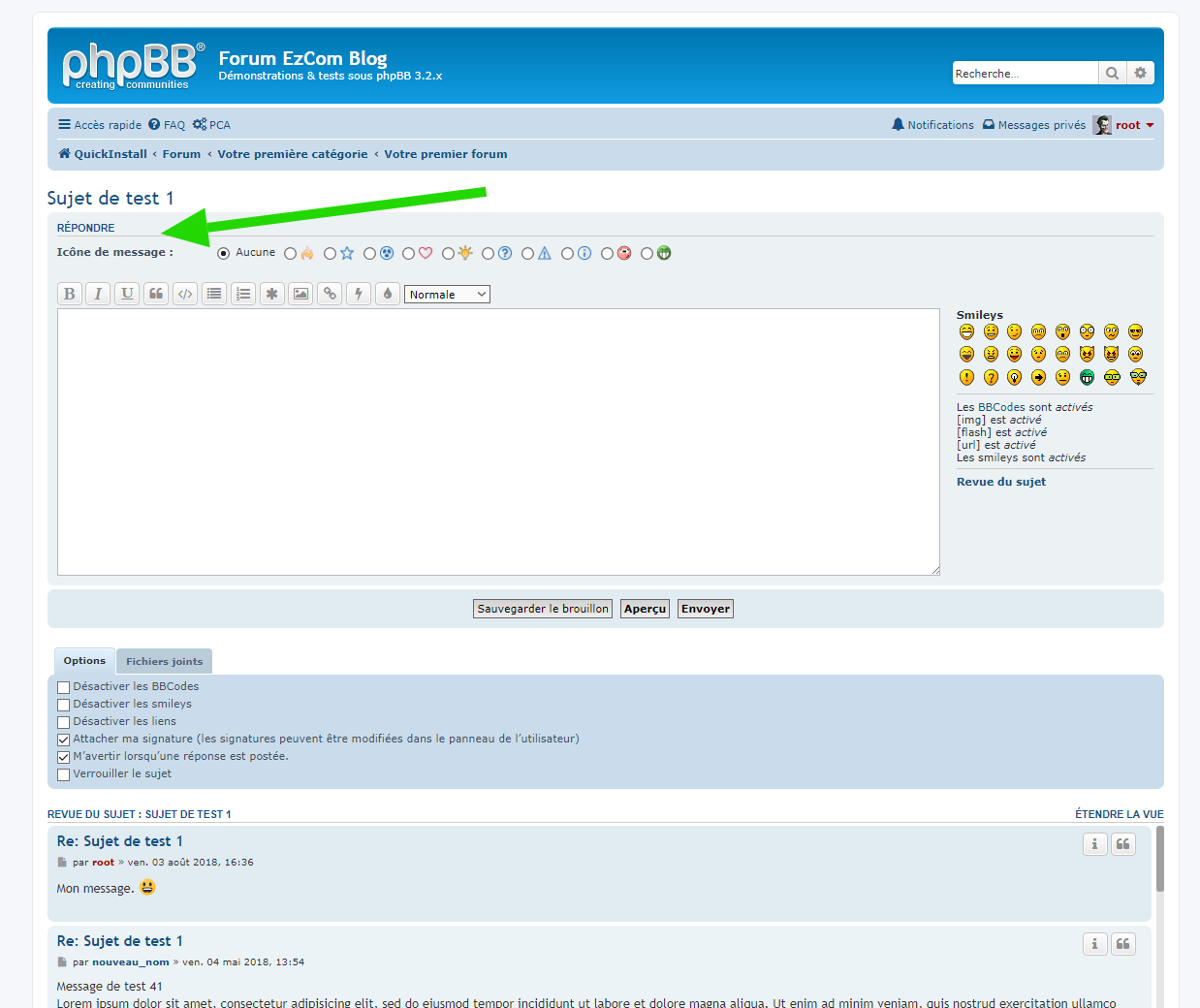Open the 'Normale' font size dropdown
This screenshot has height=1008, width=1200.
coord(447,295)
